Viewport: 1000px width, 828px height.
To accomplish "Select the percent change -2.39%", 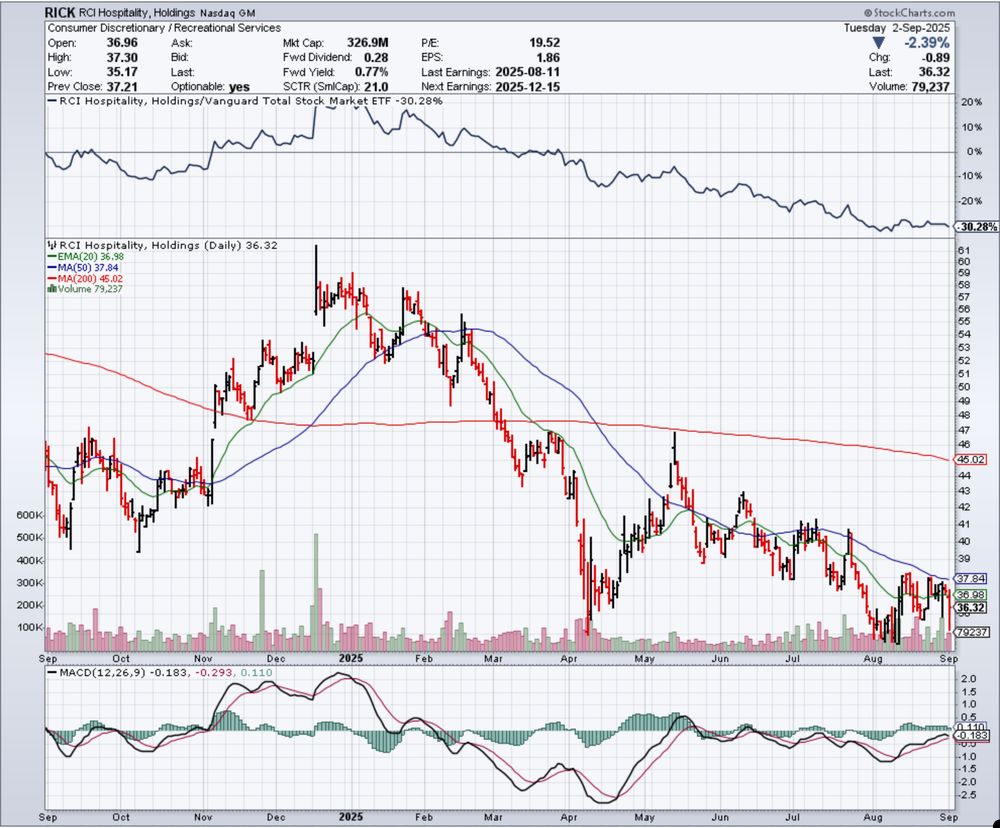I will tap(926, 43).
